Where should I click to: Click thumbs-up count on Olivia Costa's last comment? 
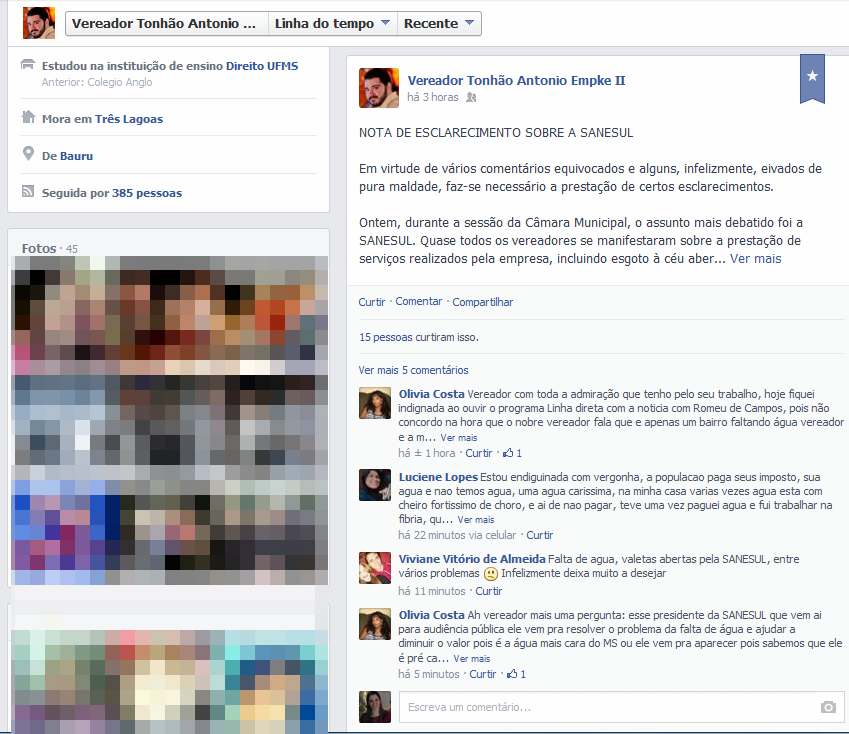[x=516, y=674]
